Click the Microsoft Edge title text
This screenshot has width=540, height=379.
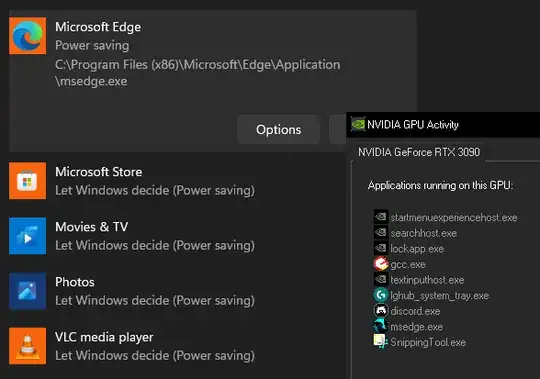tap(98, 27)
